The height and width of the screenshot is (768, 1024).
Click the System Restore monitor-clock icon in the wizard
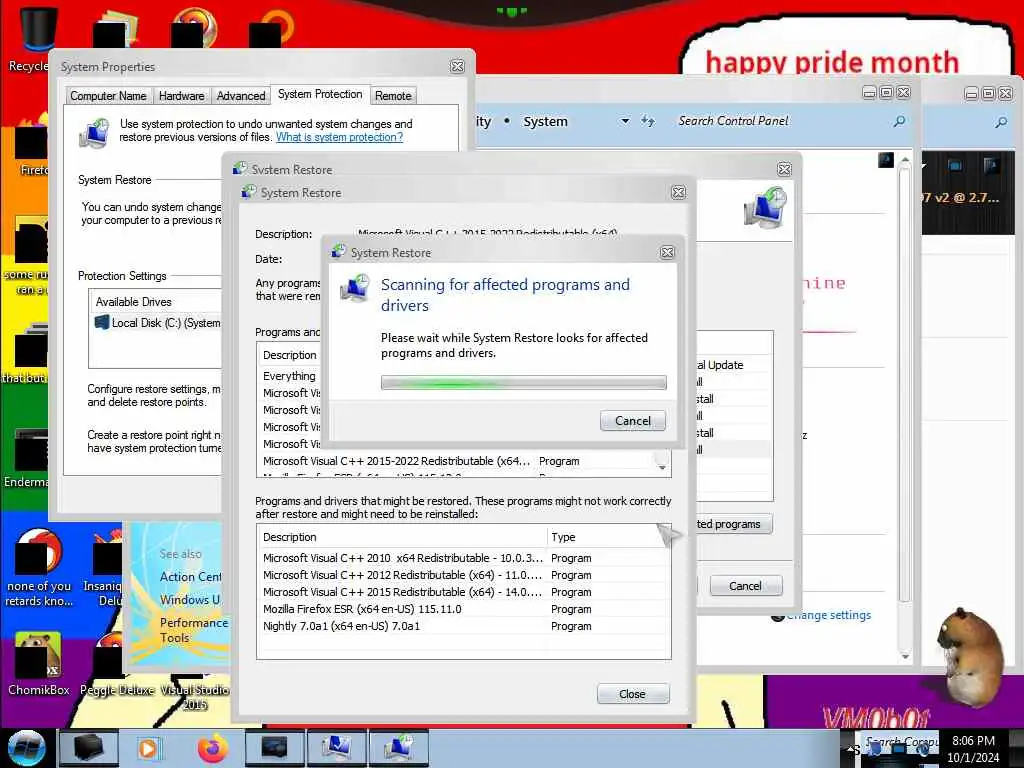[765, 208]
